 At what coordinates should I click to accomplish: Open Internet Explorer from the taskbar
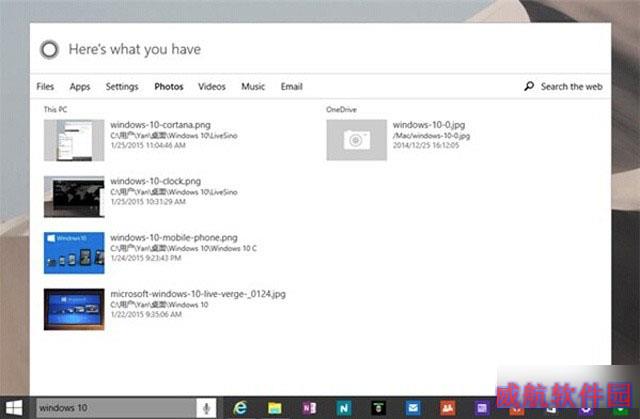(x=240, y=408)
